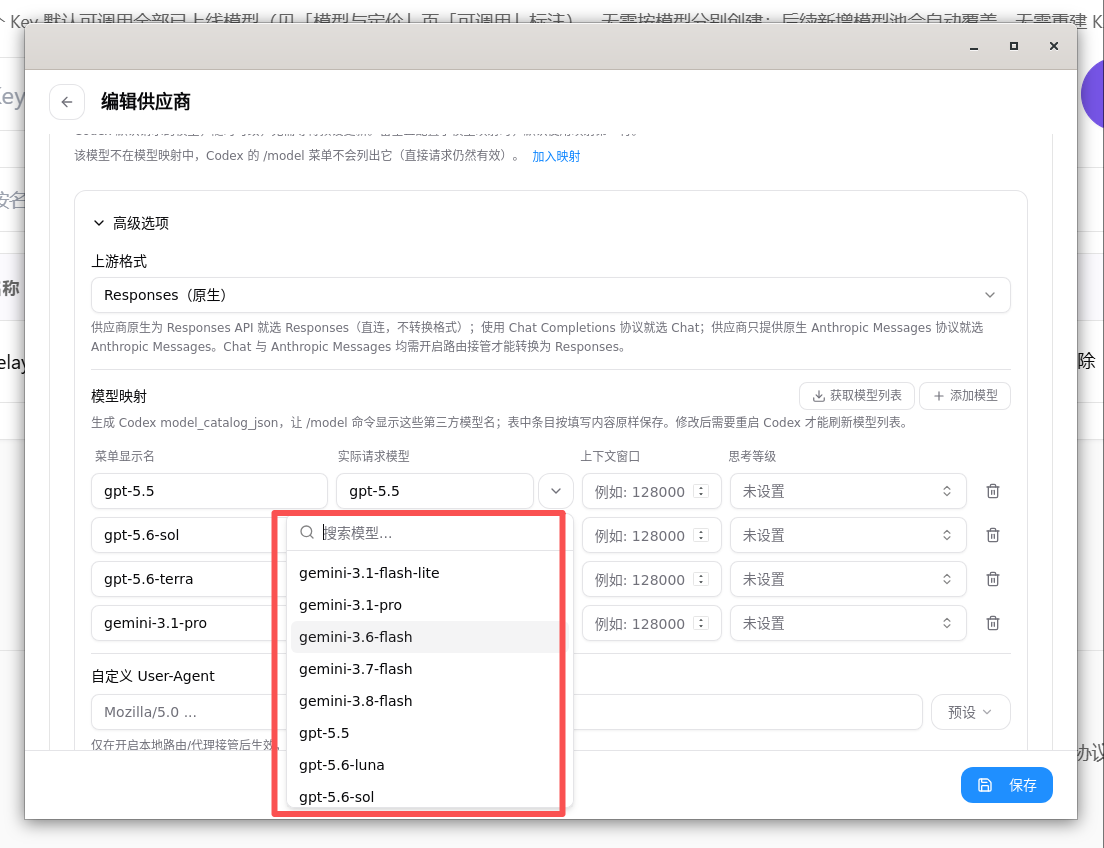The image size is (1104, 848).
Task: Click context window field in gpt-5.6-sol row
Action: pyautogui.click(x=651, y=535)
